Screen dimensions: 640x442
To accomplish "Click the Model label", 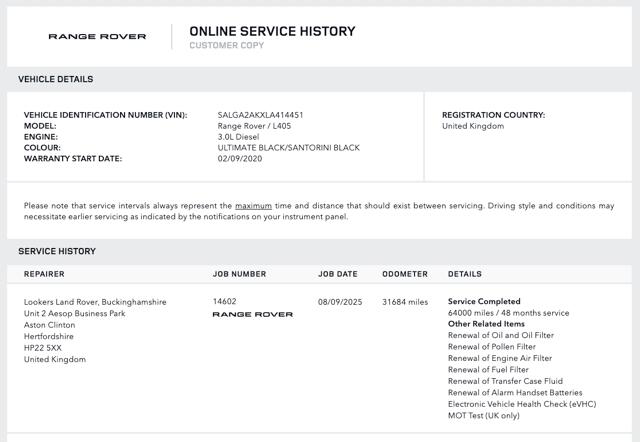I will tap(40, 126).
